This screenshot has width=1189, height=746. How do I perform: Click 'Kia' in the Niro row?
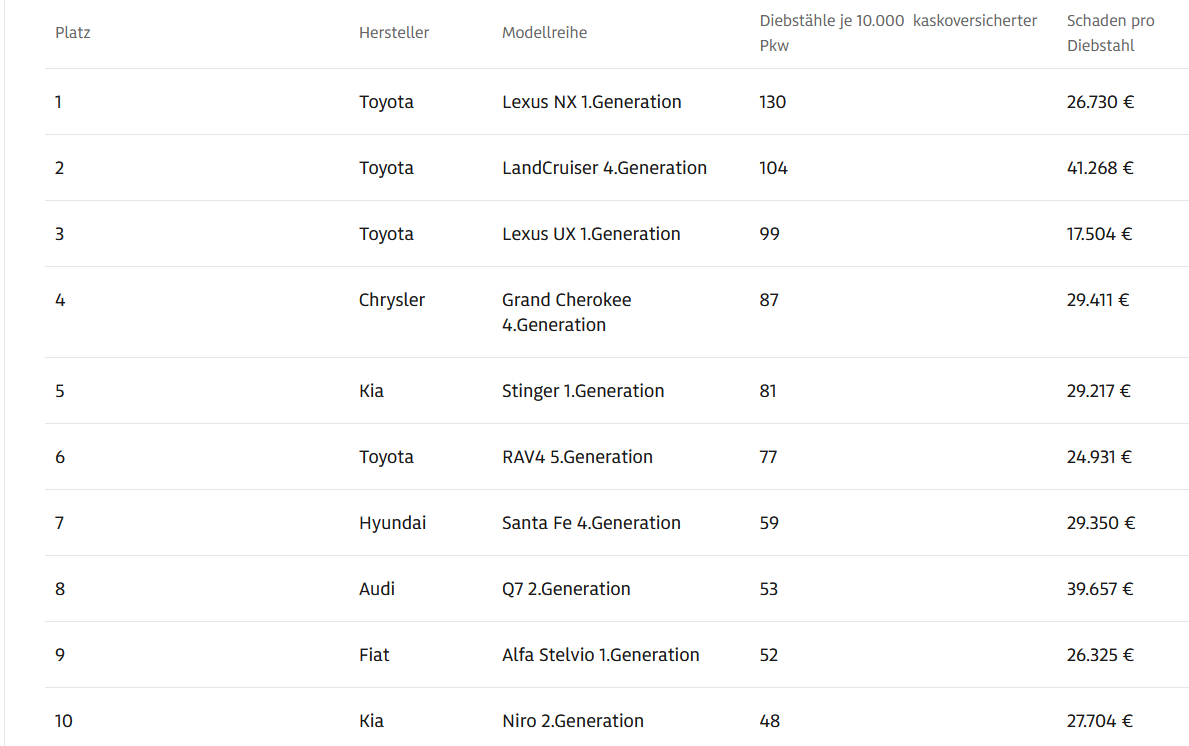click(371, 720)
